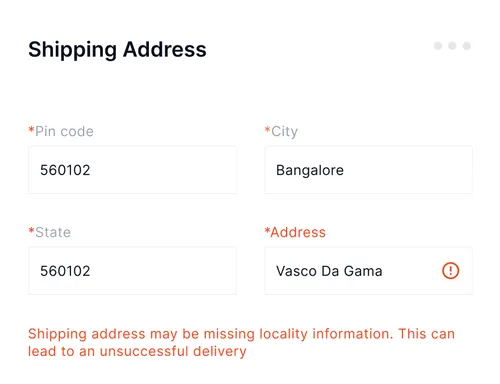Click the middle gray dot at top right
500x384 pixels.
tap(452, 46)
